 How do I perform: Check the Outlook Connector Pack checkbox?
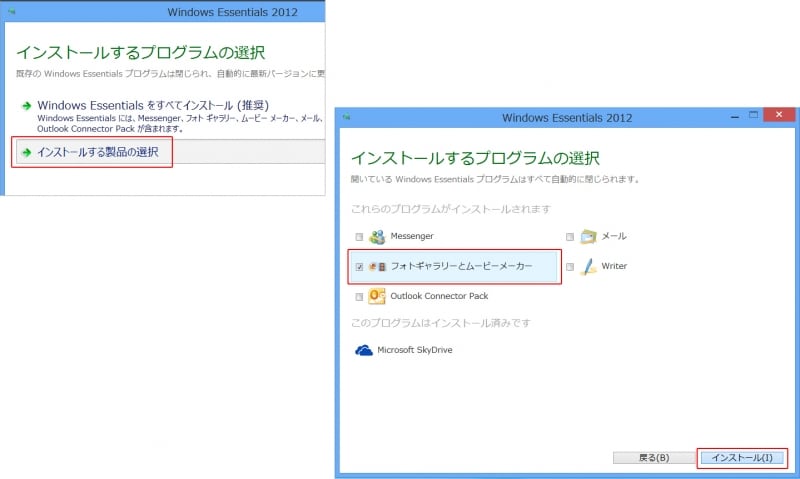(x=359, y=297)
